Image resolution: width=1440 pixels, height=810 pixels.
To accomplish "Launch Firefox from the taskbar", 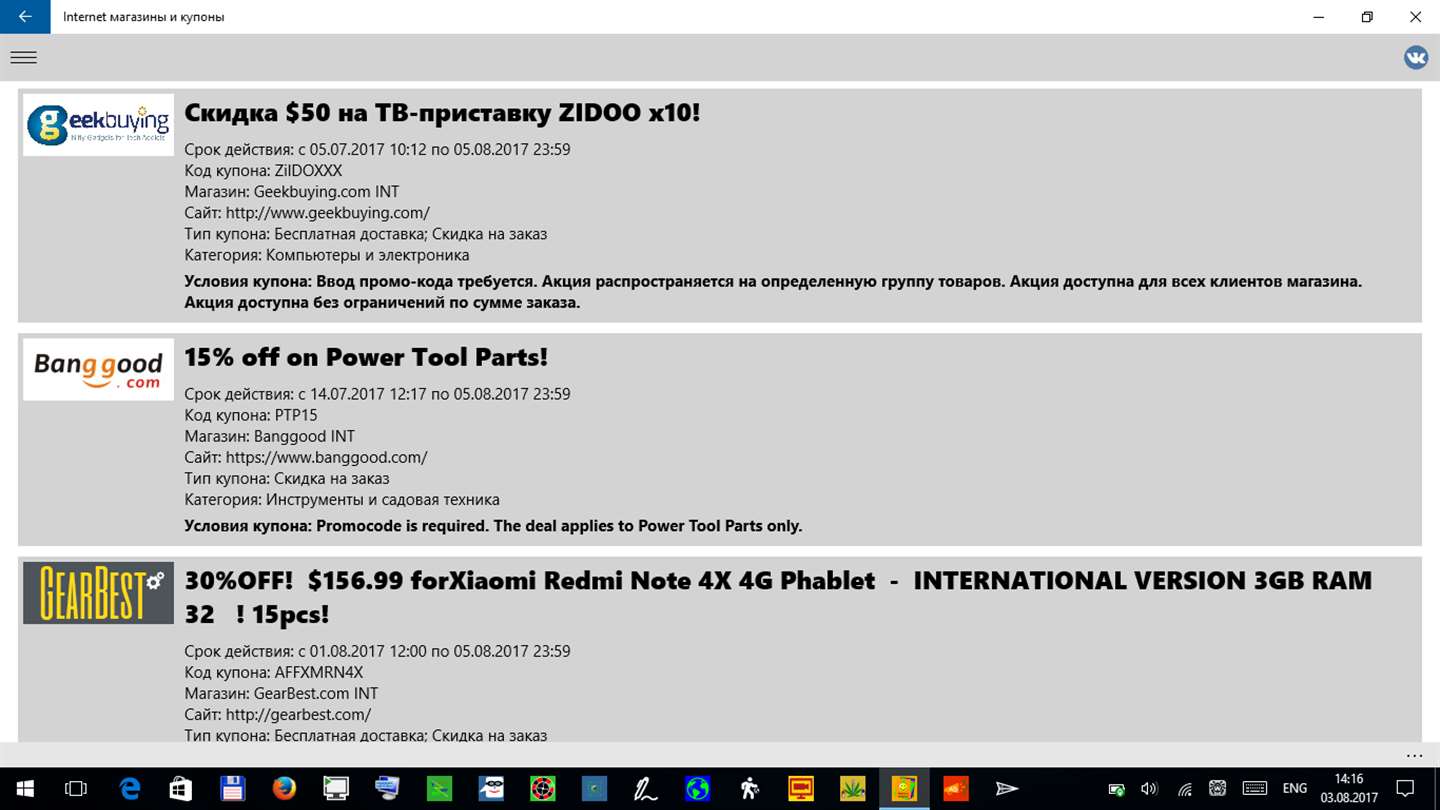I will 284,789.
